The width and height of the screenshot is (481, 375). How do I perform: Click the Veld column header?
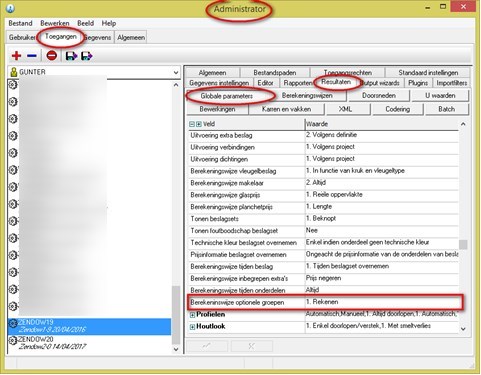click(x=246, y=124)
